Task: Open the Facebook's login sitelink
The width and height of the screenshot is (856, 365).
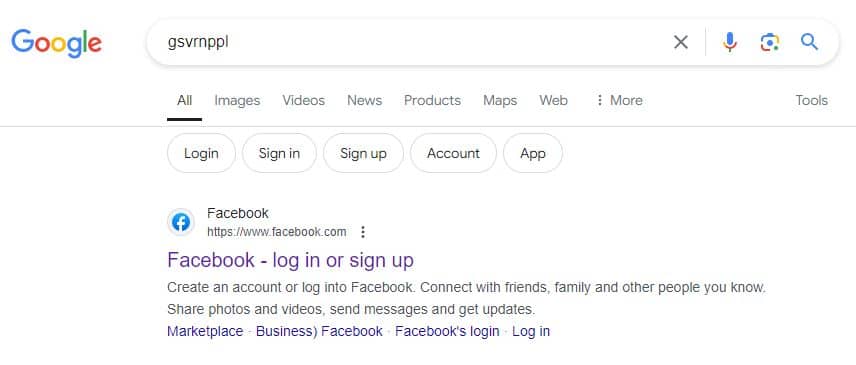Action: click(x=447, y=331)
